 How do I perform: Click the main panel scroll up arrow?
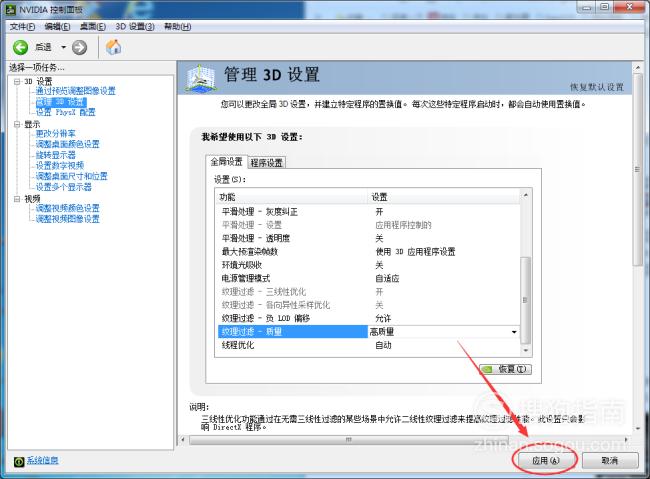click(x=638, y=67)
